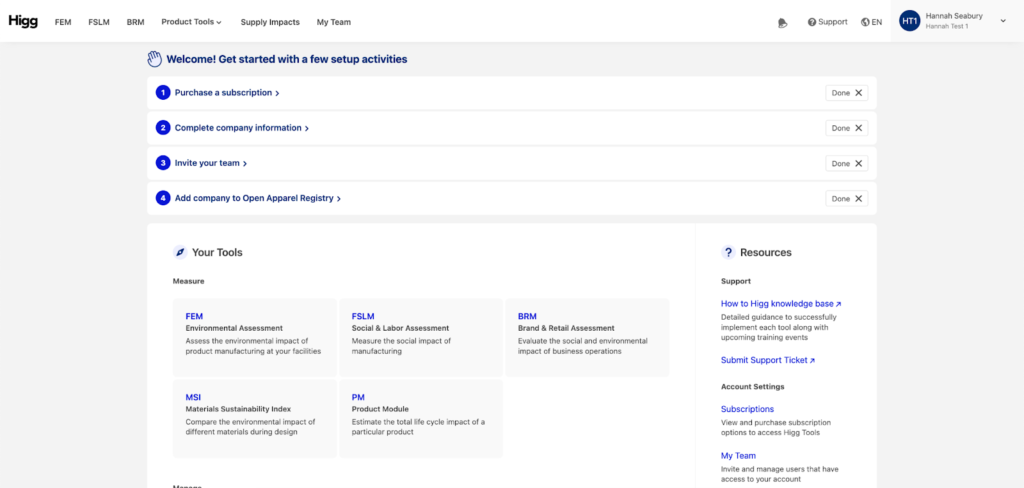Image resolution: width=1024 pixels, height=488 pixels.
Task: Expand the user account menu chevron
Action: (x=1003, y=21)
